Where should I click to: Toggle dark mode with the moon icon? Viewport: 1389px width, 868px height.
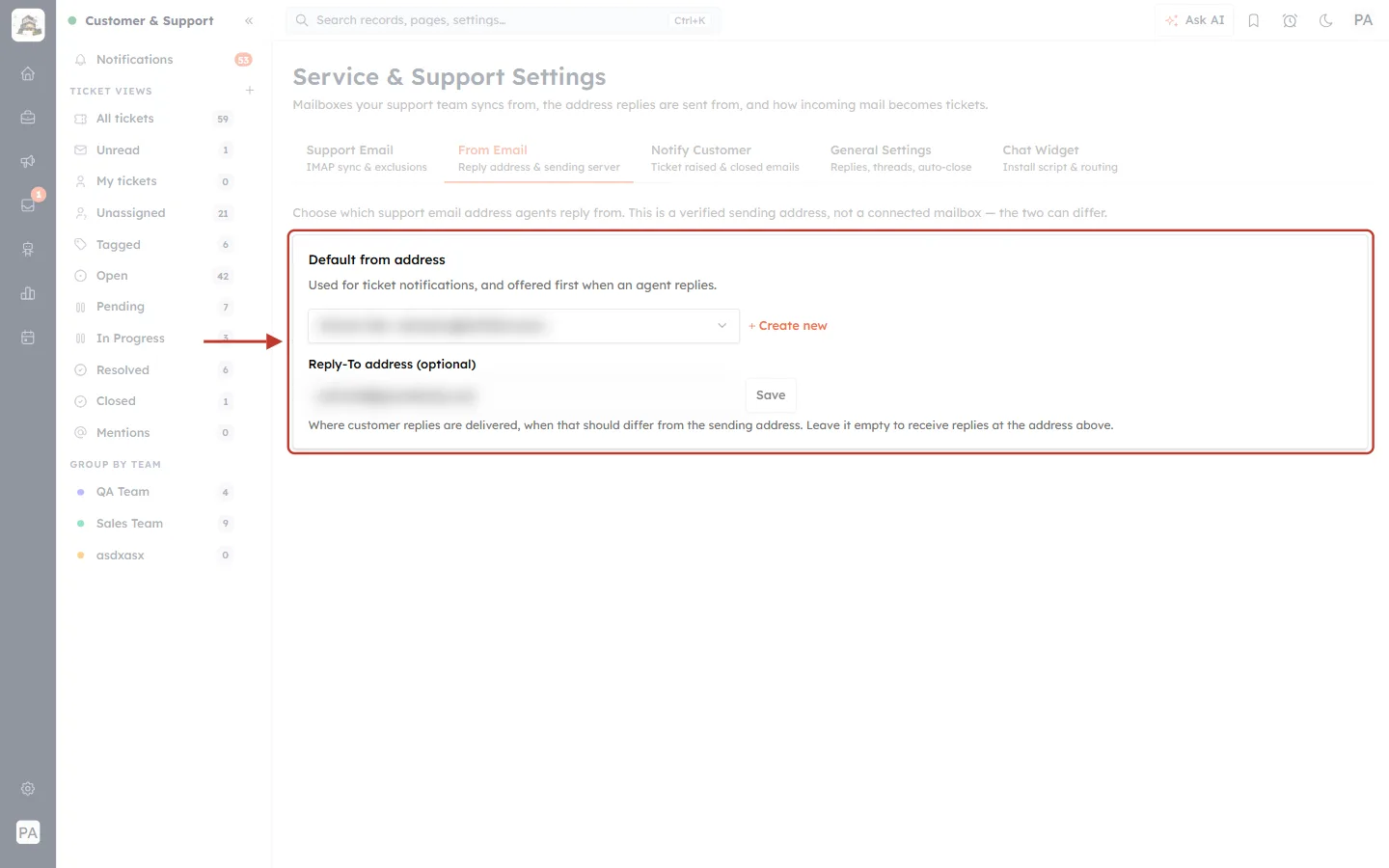1326,20
